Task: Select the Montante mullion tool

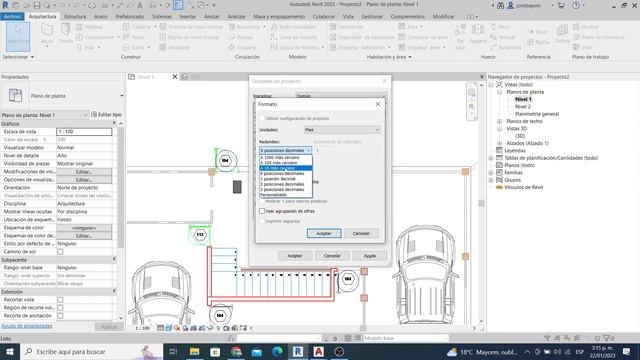Action: point(175,47)
